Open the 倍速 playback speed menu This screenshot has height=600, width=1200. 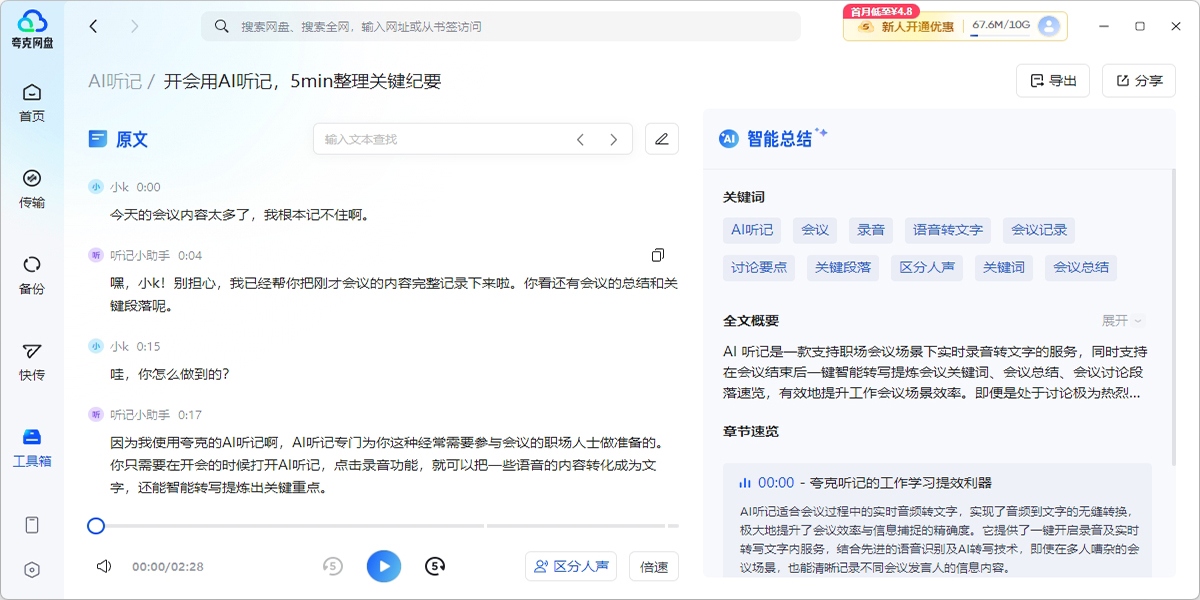pyautogui.click(x=654, y=566)
